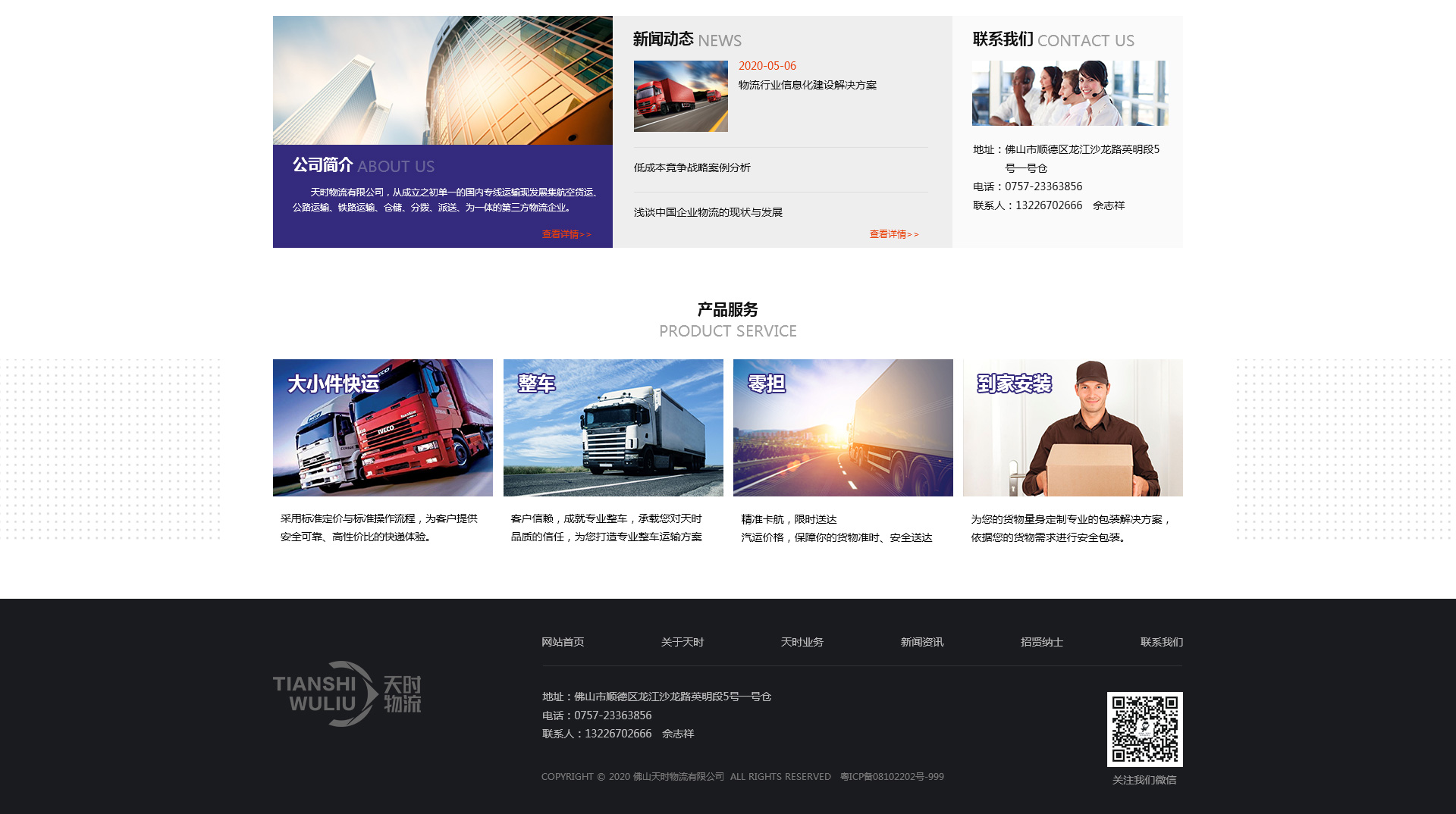This screenshot has height=814, width=1456.
Task: Go to 网站首页 in footer menu
Action: coord(563,642)
